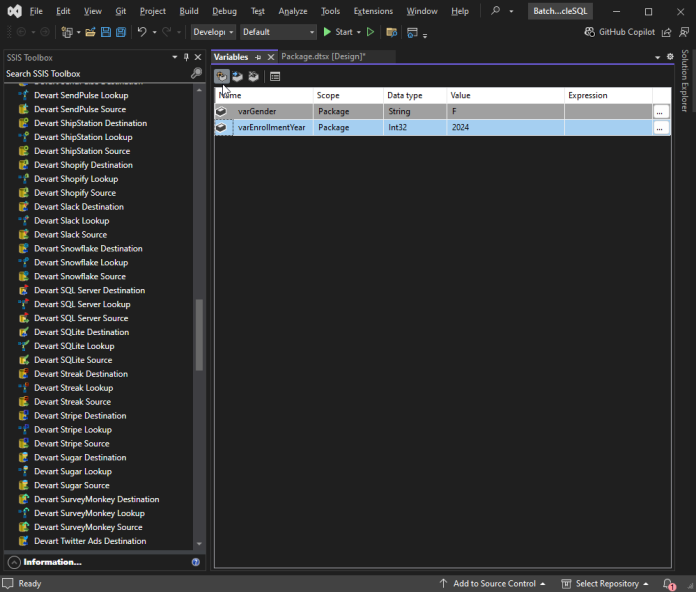Open the Debug menu
This screenshot has width=696, height=592.
[x=224, y=11]
